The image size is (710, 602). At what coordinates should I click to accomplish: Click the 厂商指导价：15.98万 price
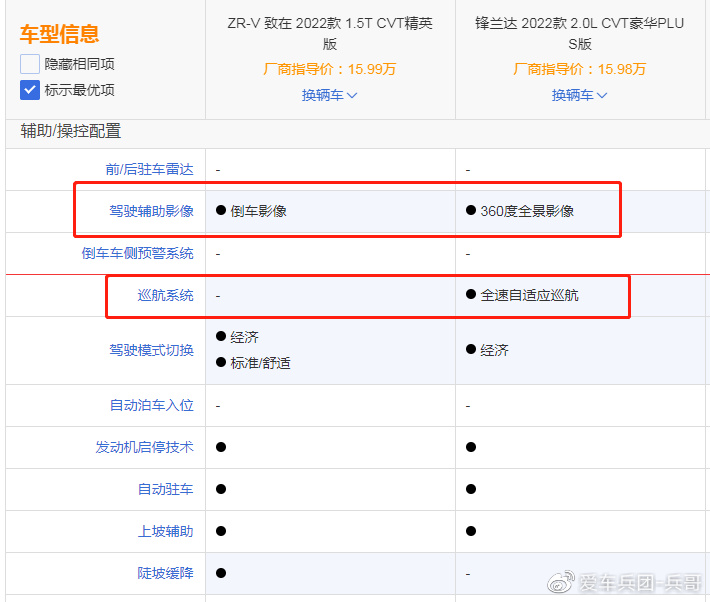[580, 69]
